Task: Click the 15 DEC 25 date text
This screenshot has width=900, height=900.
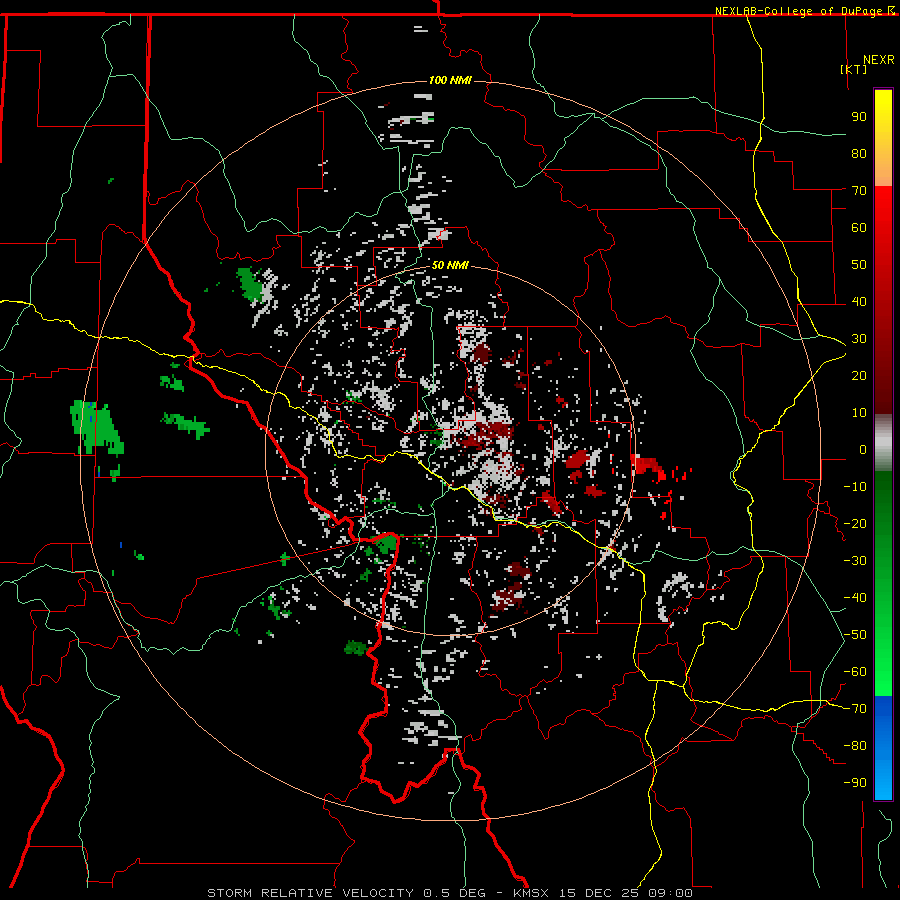Action: (x=598, y=893)
